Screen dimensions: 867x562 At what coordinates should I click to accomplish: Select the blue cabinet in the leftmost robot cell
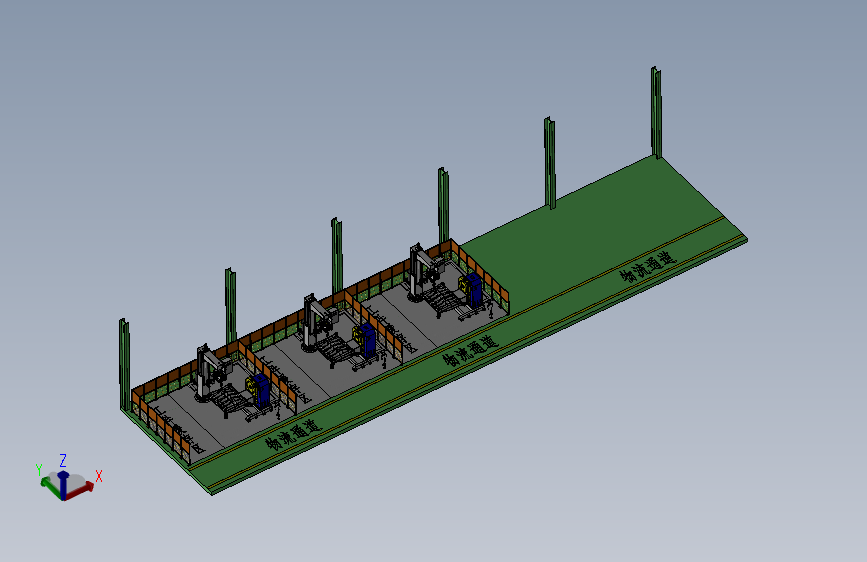[262, 390]
